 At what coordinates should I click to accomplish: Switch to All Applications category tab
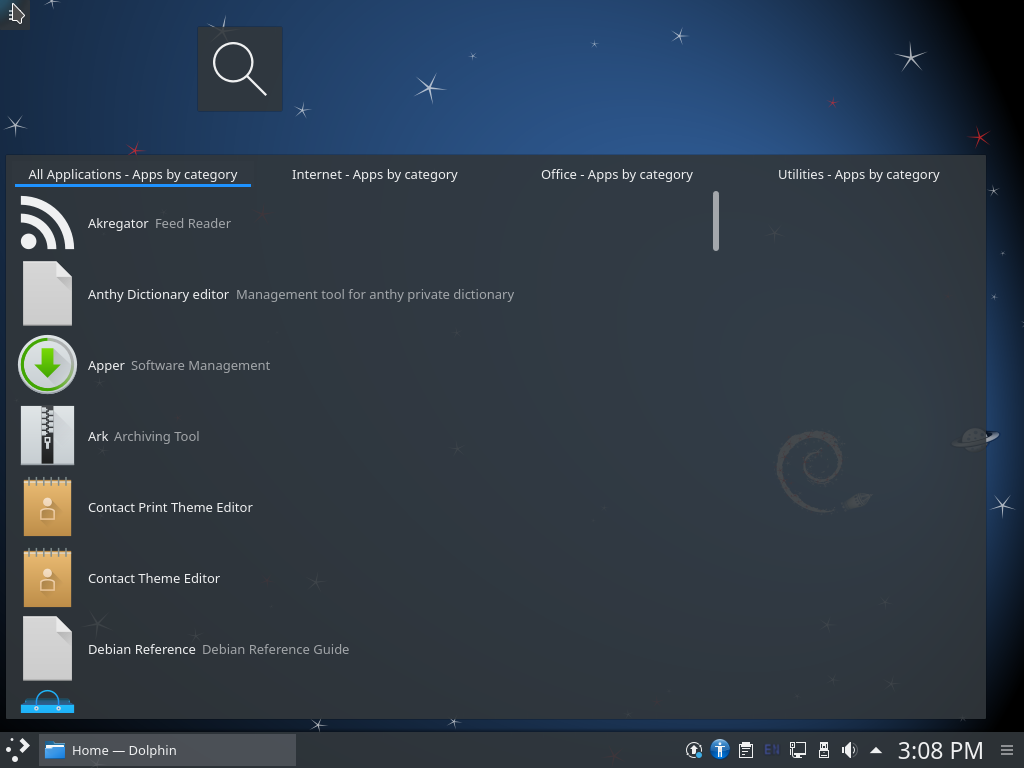(133, 174)
